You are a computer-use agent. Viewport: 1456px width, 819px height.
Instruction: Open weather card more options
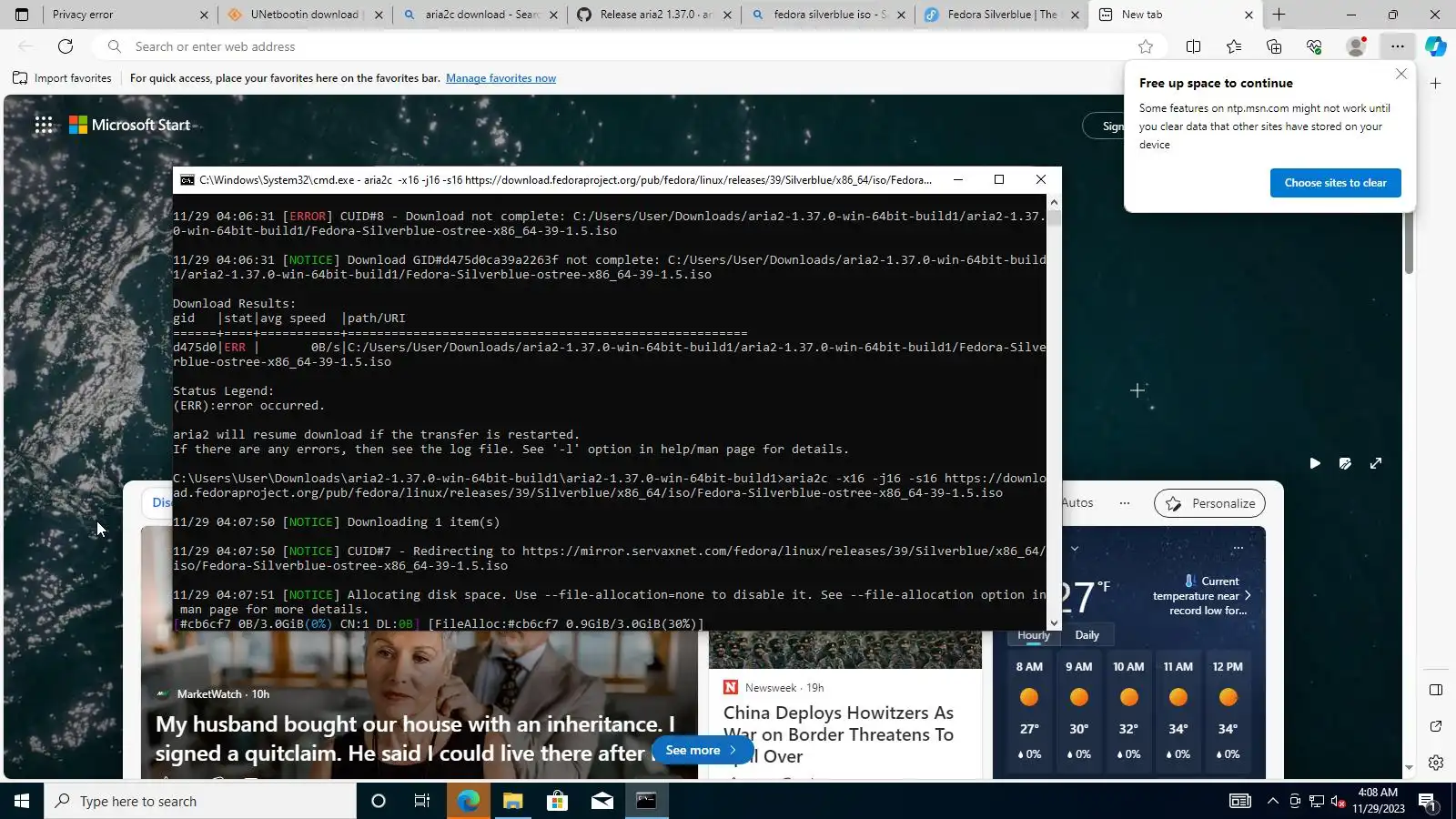[x=1238, y=548]
